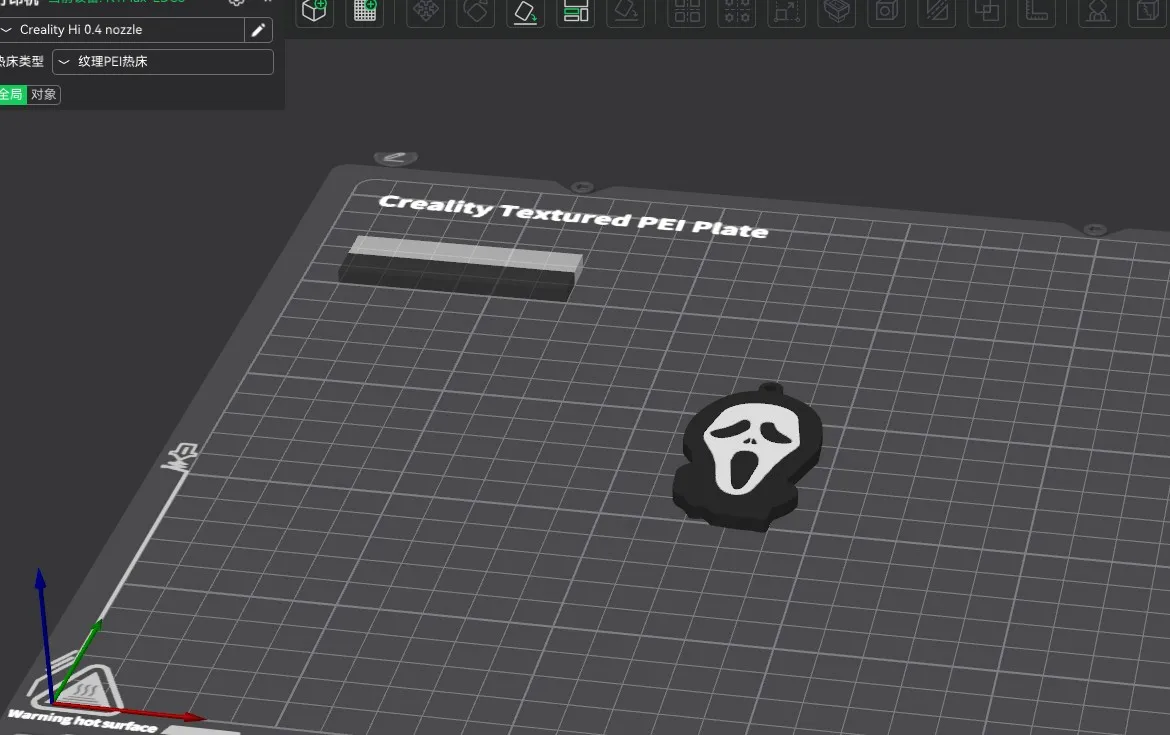Click the cube with hole toolbar icon
This screenshot has width=1170, height=735.
pos(886,11)
